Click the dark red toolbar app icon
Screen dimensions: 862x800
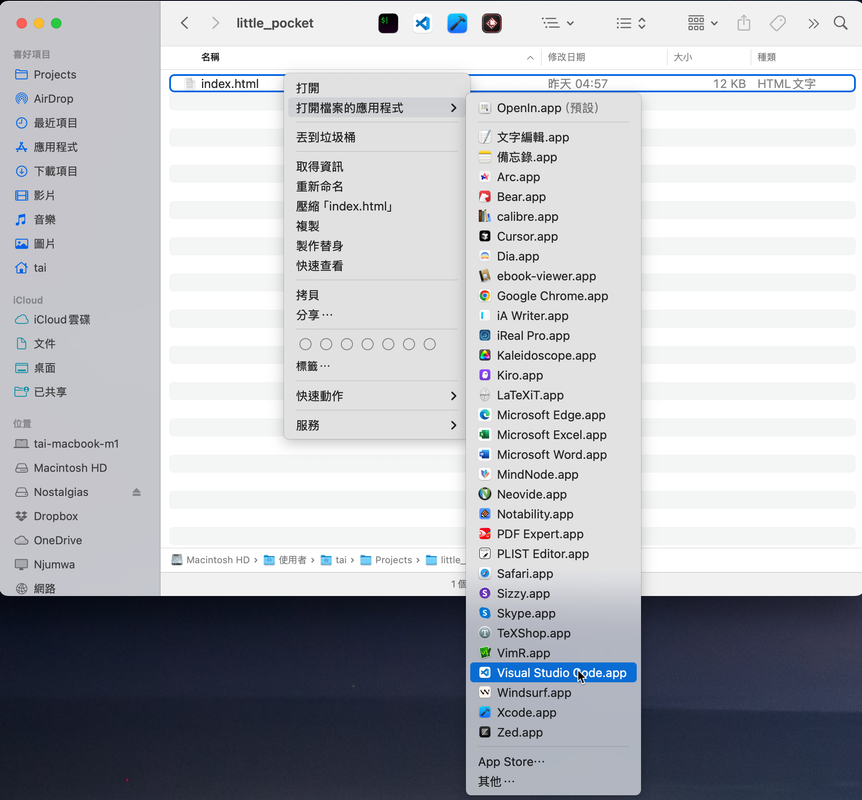[x=491, y=23]
